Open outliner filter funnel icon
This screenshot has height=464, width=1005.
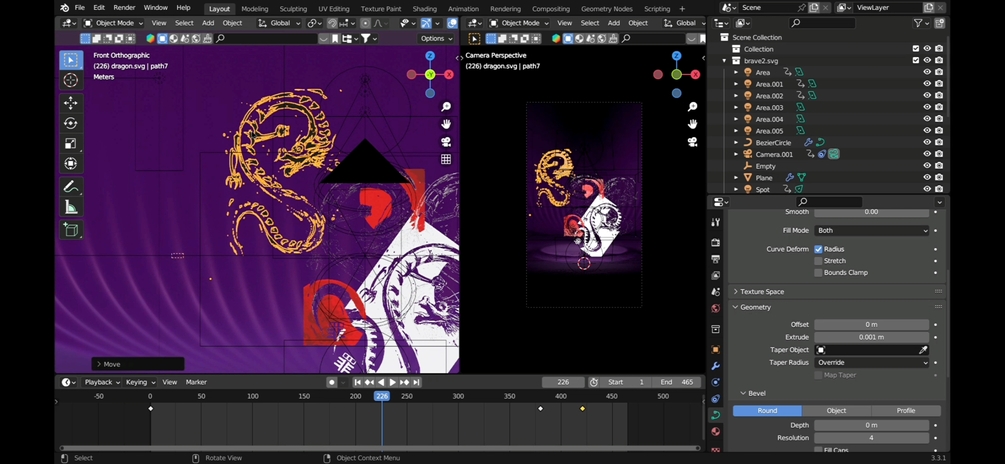[x=919, y=23]
